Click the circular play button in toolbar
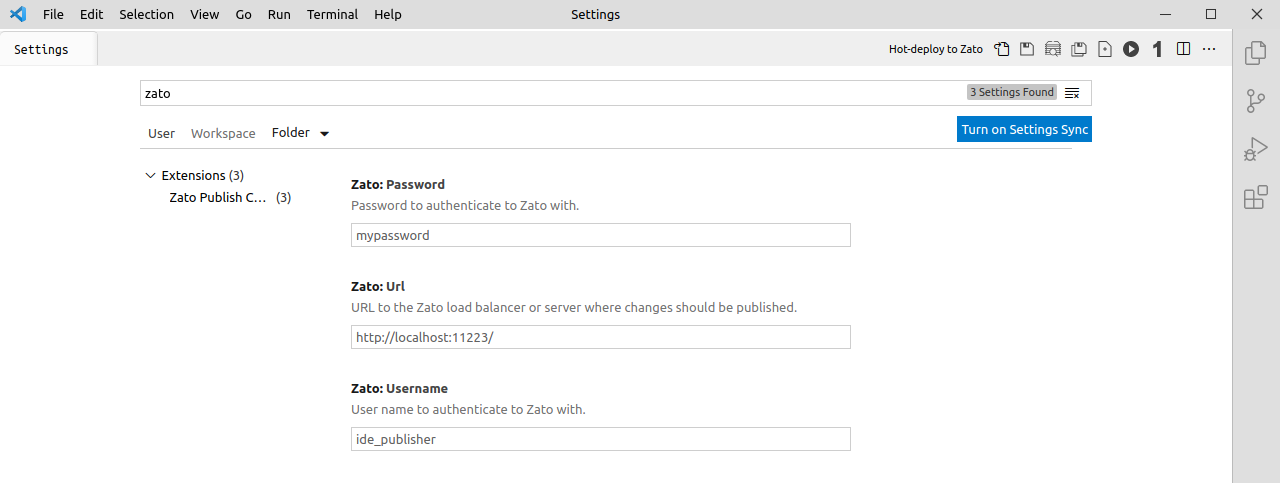Image resolution: width=1280 pixels, height=483 pixels. (x=1131, y=49)
